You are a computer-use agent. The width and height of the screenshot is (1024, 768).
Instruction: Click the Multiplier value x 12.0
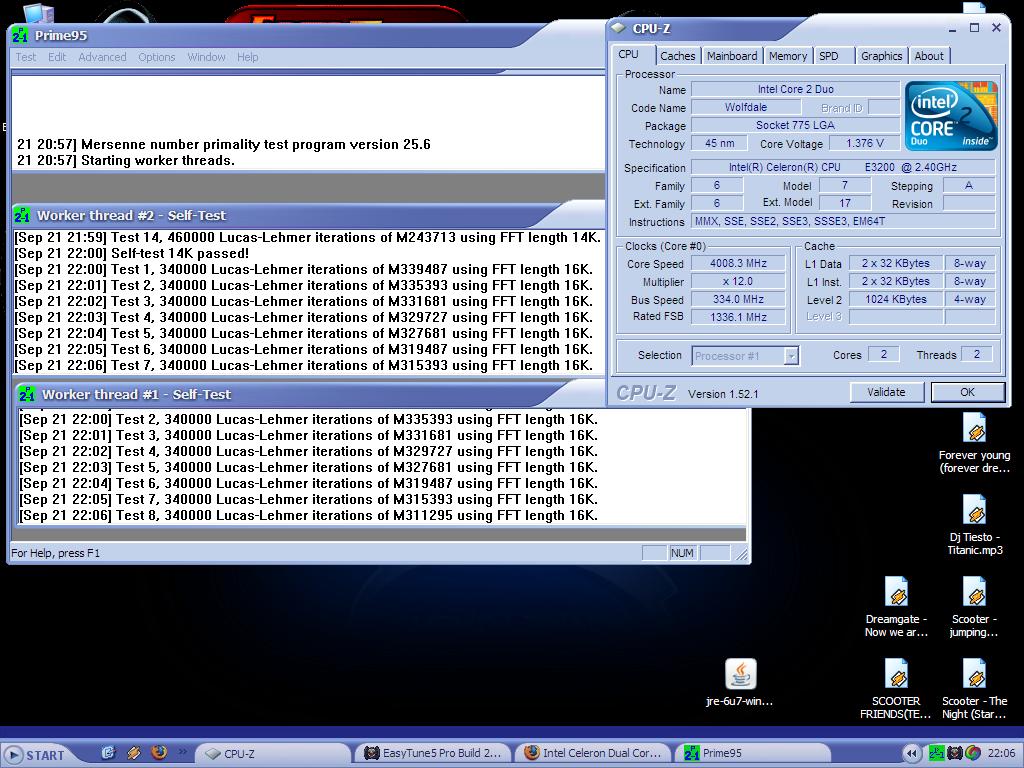(738, 281)
